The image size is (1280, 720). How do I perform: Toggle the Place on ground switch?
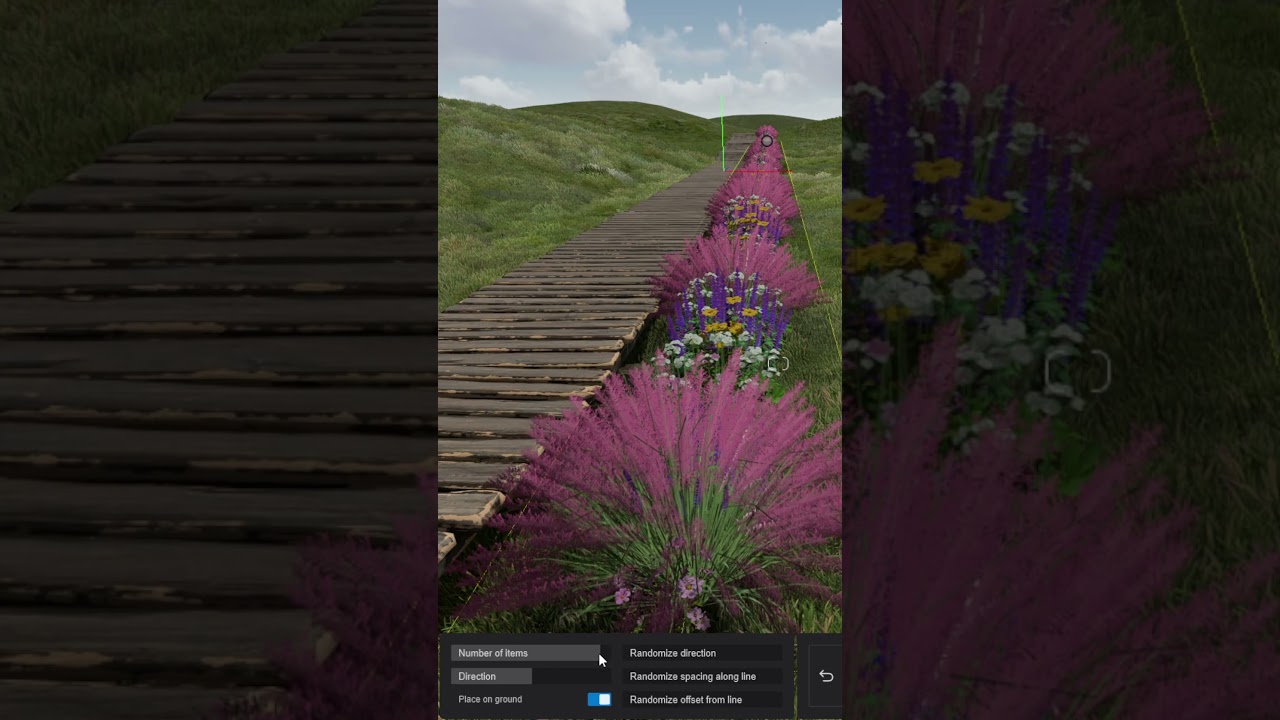pos(599,699)
